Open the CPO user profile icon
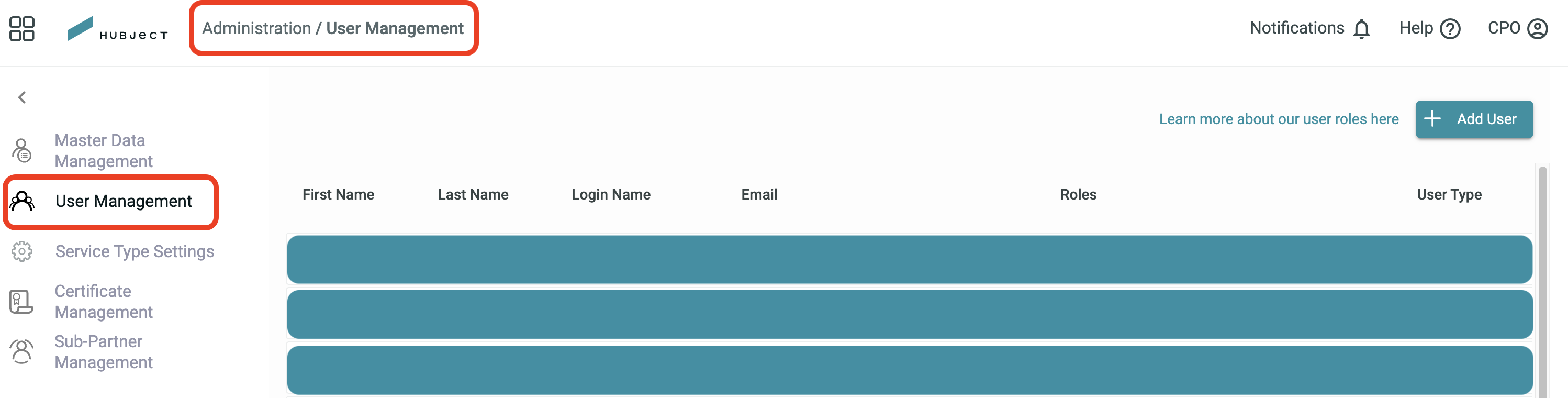 click(1538, 29)
